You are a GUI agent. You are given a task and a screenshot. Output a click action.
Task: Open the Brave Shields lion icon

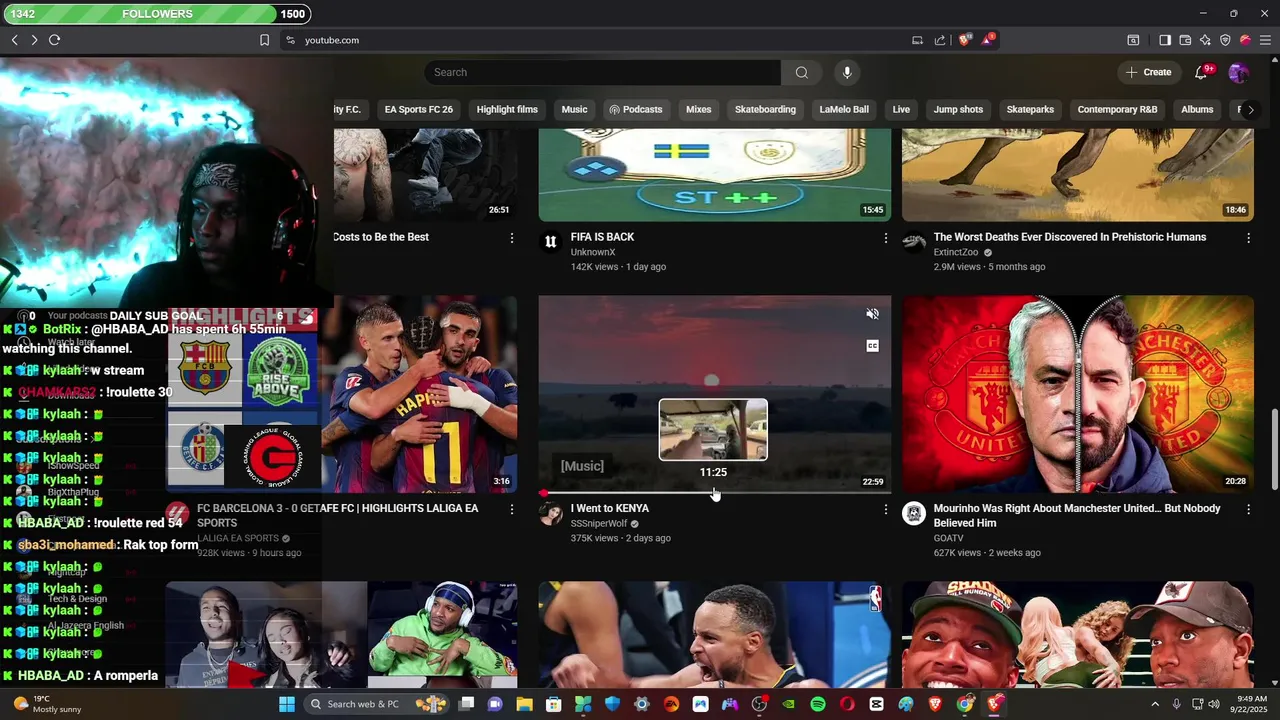click(964, 40)
